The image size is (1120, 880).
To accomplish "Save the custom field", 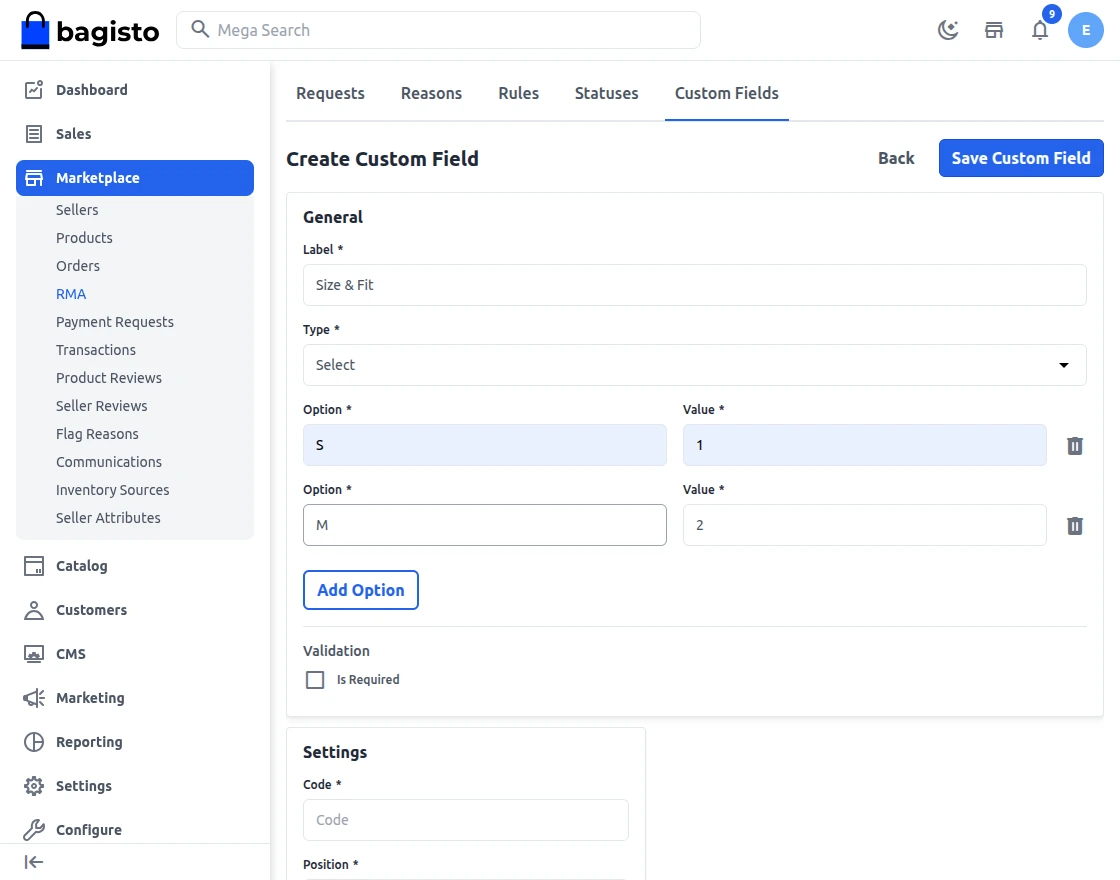I will (x=1020, y=158).
